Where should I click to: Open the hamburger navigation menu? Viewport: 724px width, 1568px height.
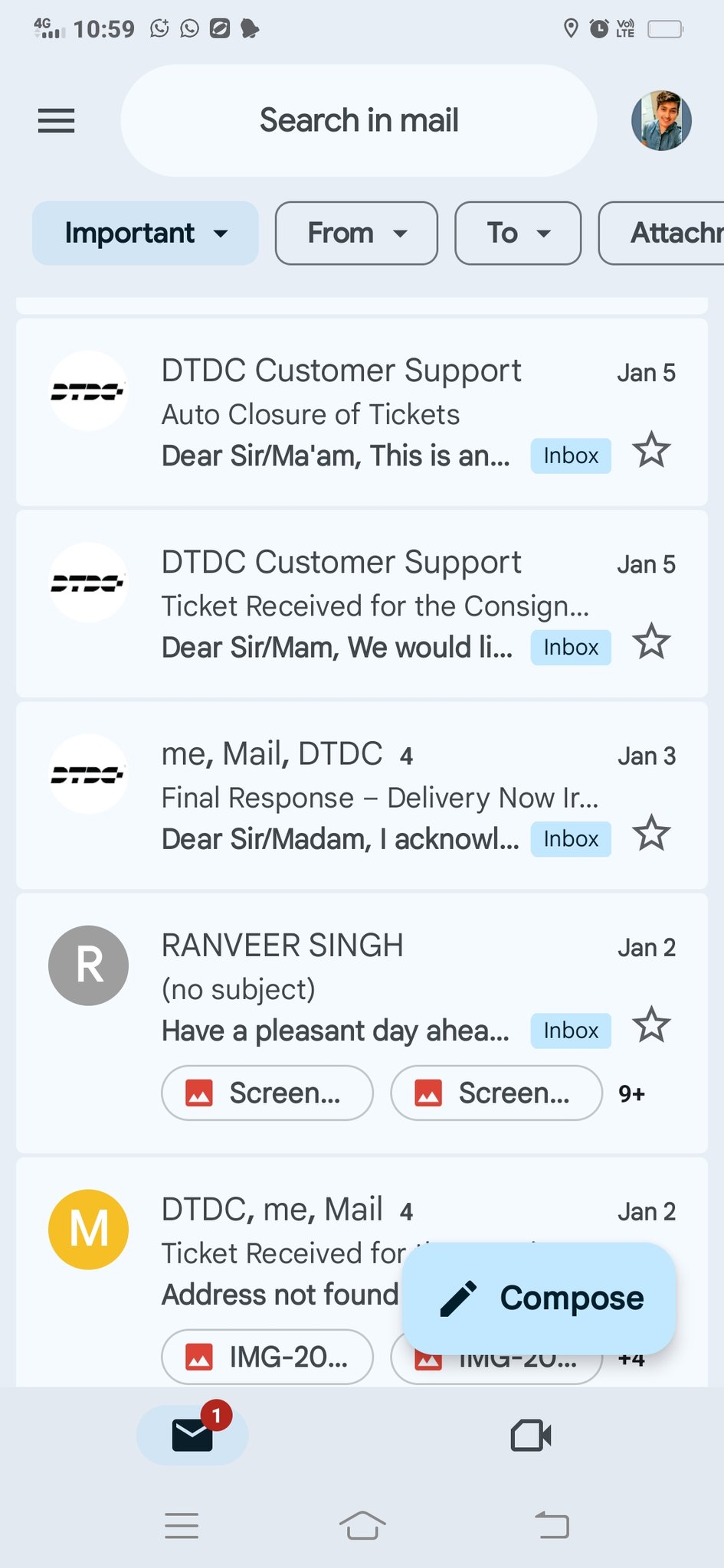[56, 120]
